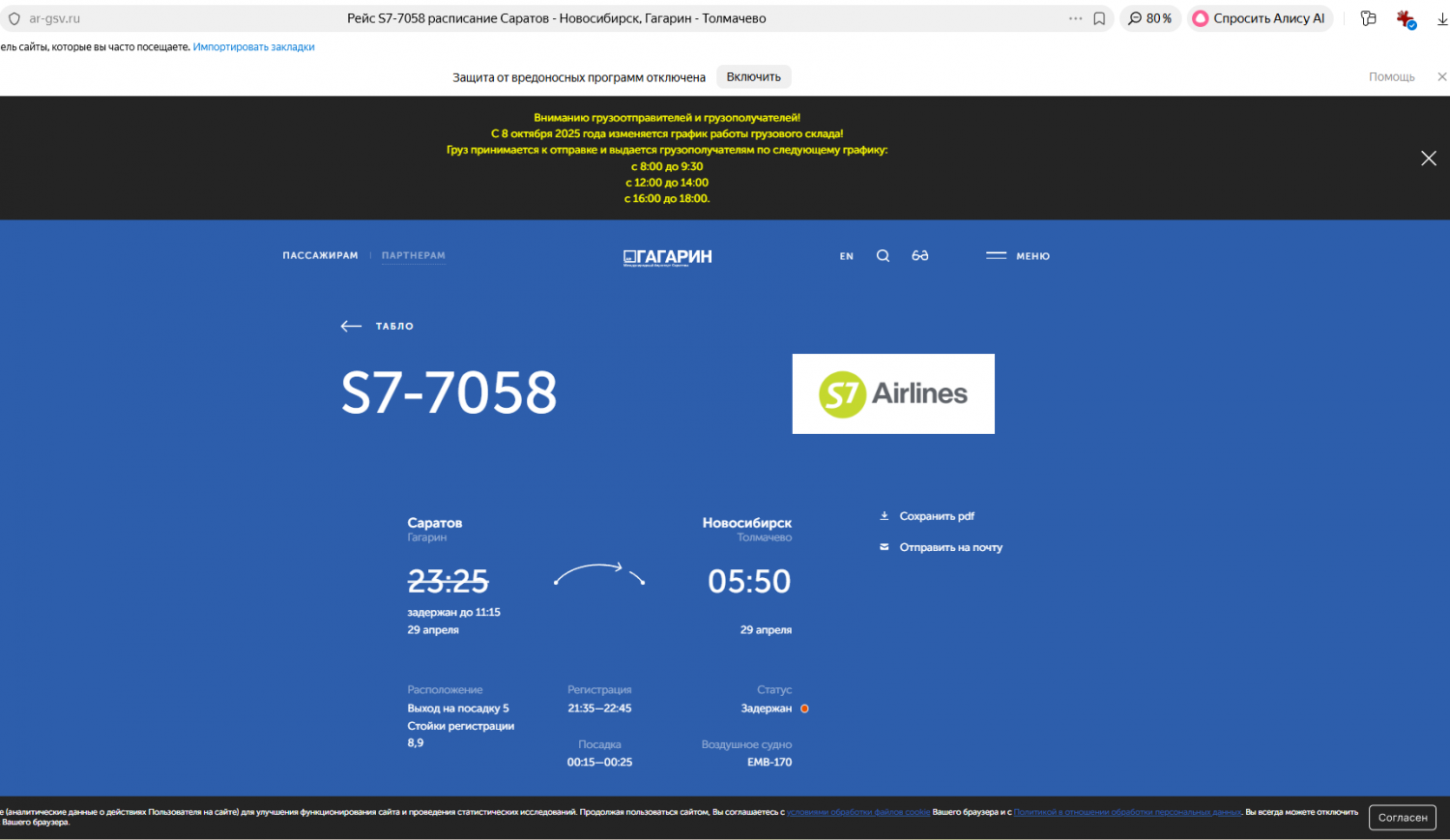Toggle the accessibility glasses icon
The image size is (1450, 840).
[x=919, y=256]
